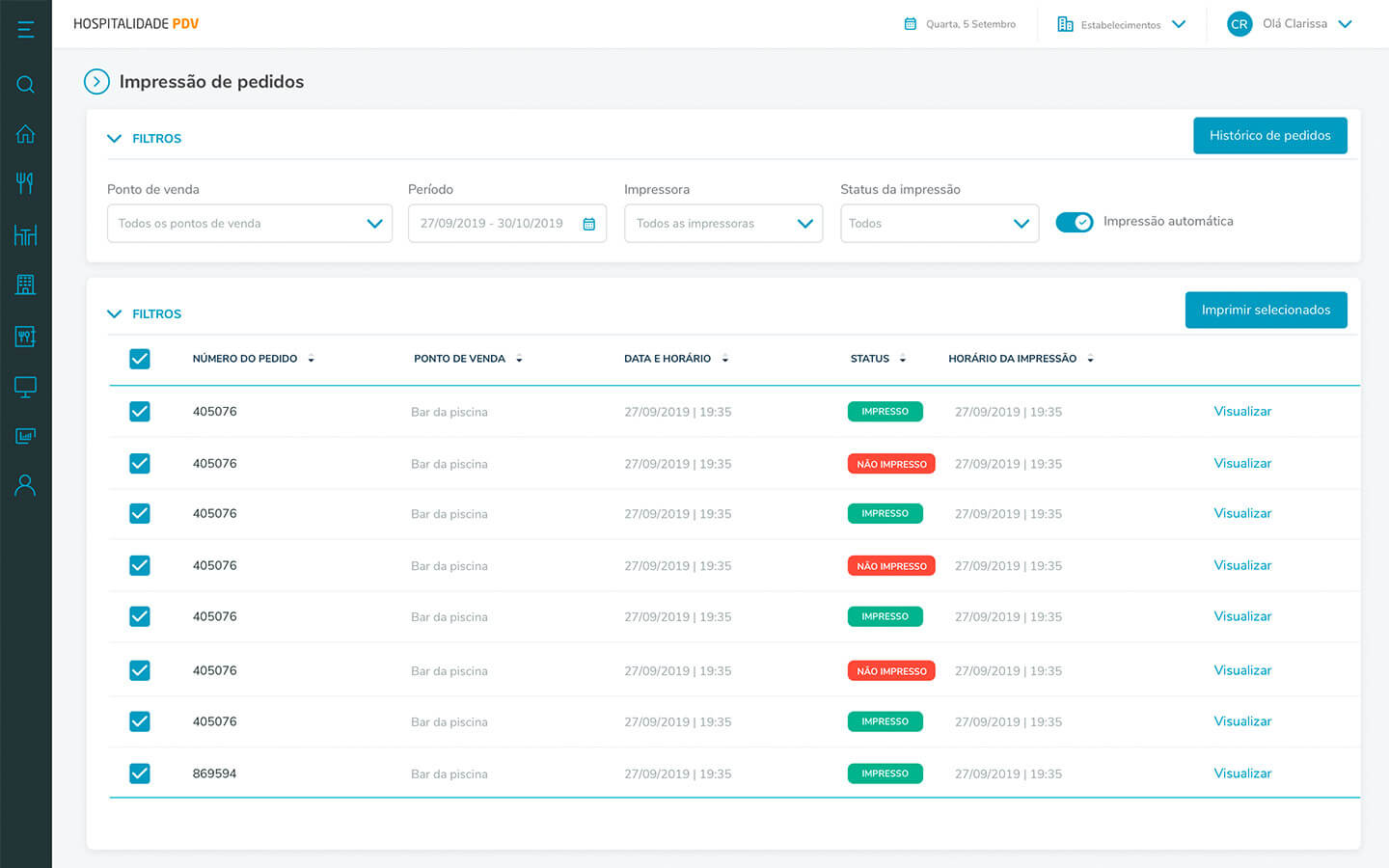Click the Histórico de pedidos button

tap(1269, 136)
